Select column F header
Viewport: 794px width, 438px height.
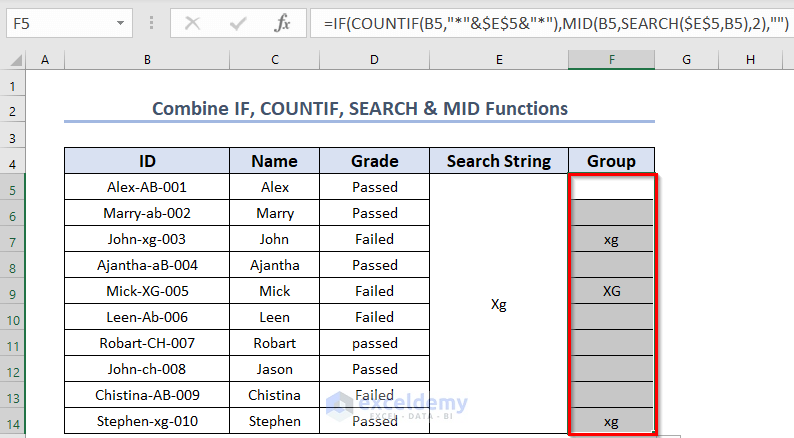pyautogui.click(x=611, y=61)
